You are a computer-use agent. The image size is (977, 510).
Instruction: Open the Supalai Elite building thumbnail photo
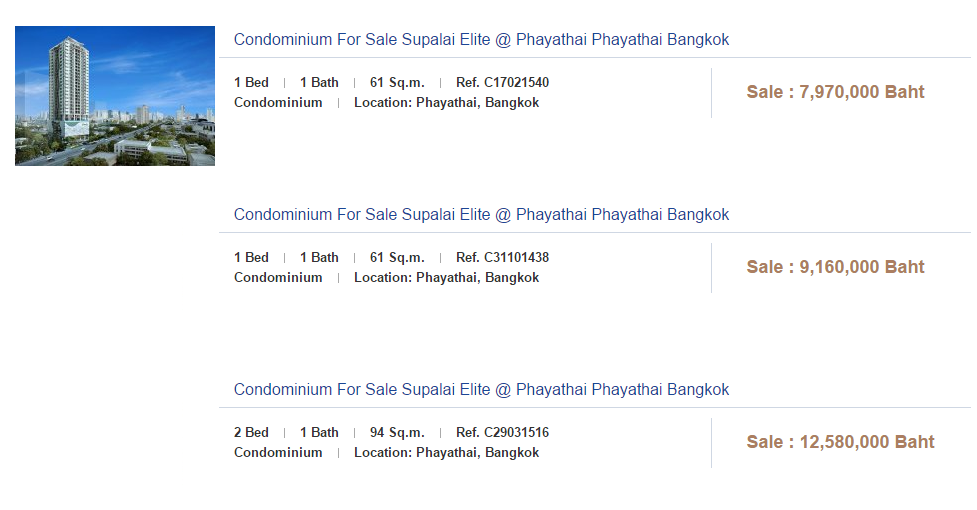[x=115, y=96]
